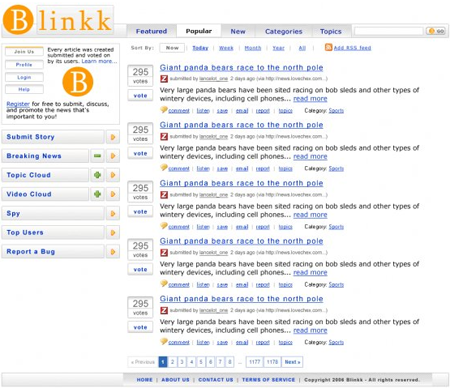Click the arrow next to Breaking News

tap(113, 156)
